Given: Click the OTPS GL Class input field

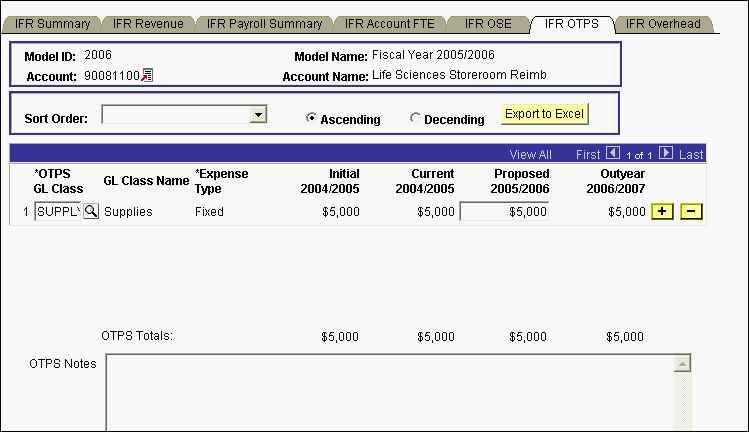Looking at the screenshot, I should (57, 212).
